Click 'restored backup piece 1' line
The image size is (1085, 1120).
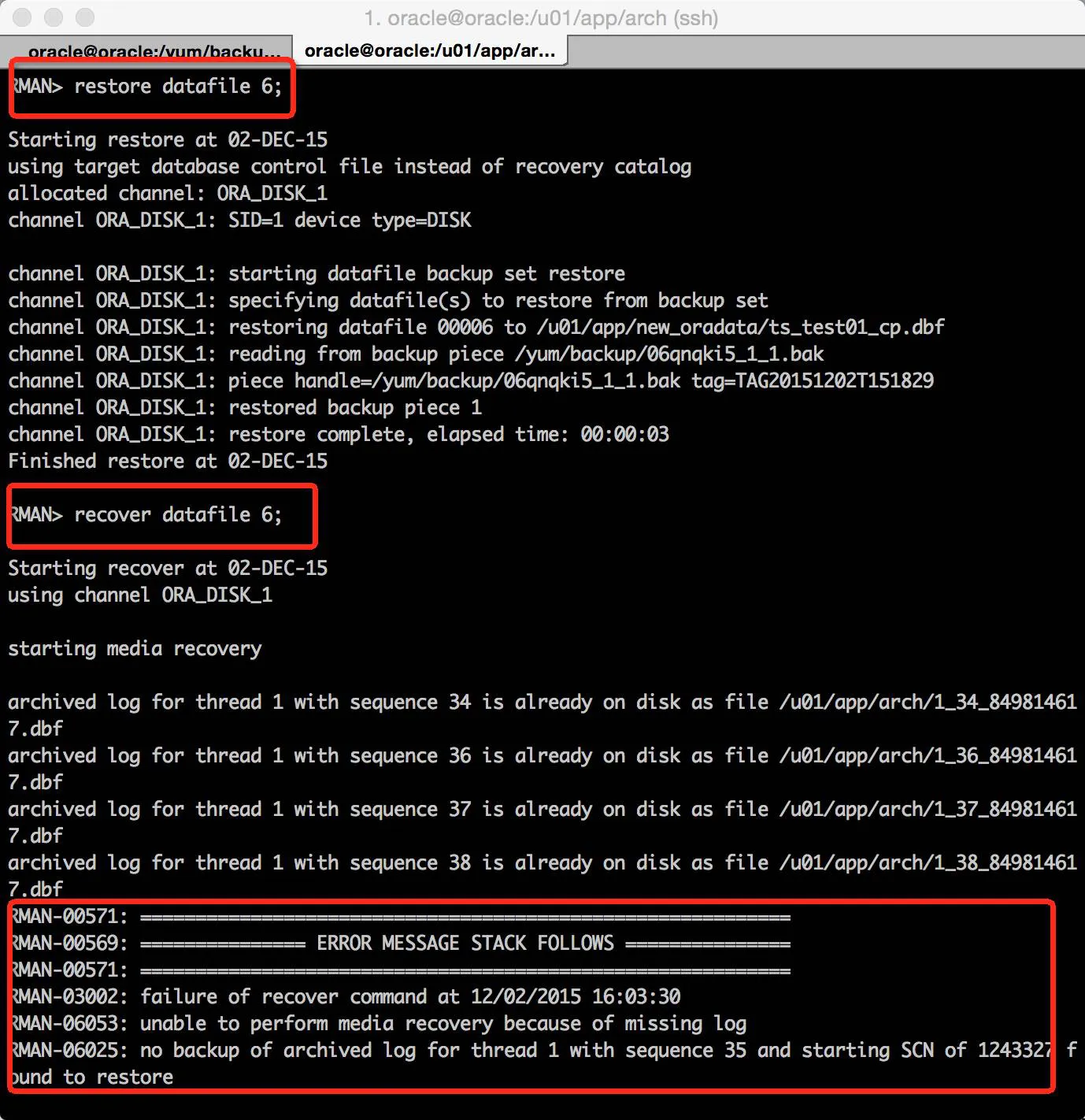[245, 408]
